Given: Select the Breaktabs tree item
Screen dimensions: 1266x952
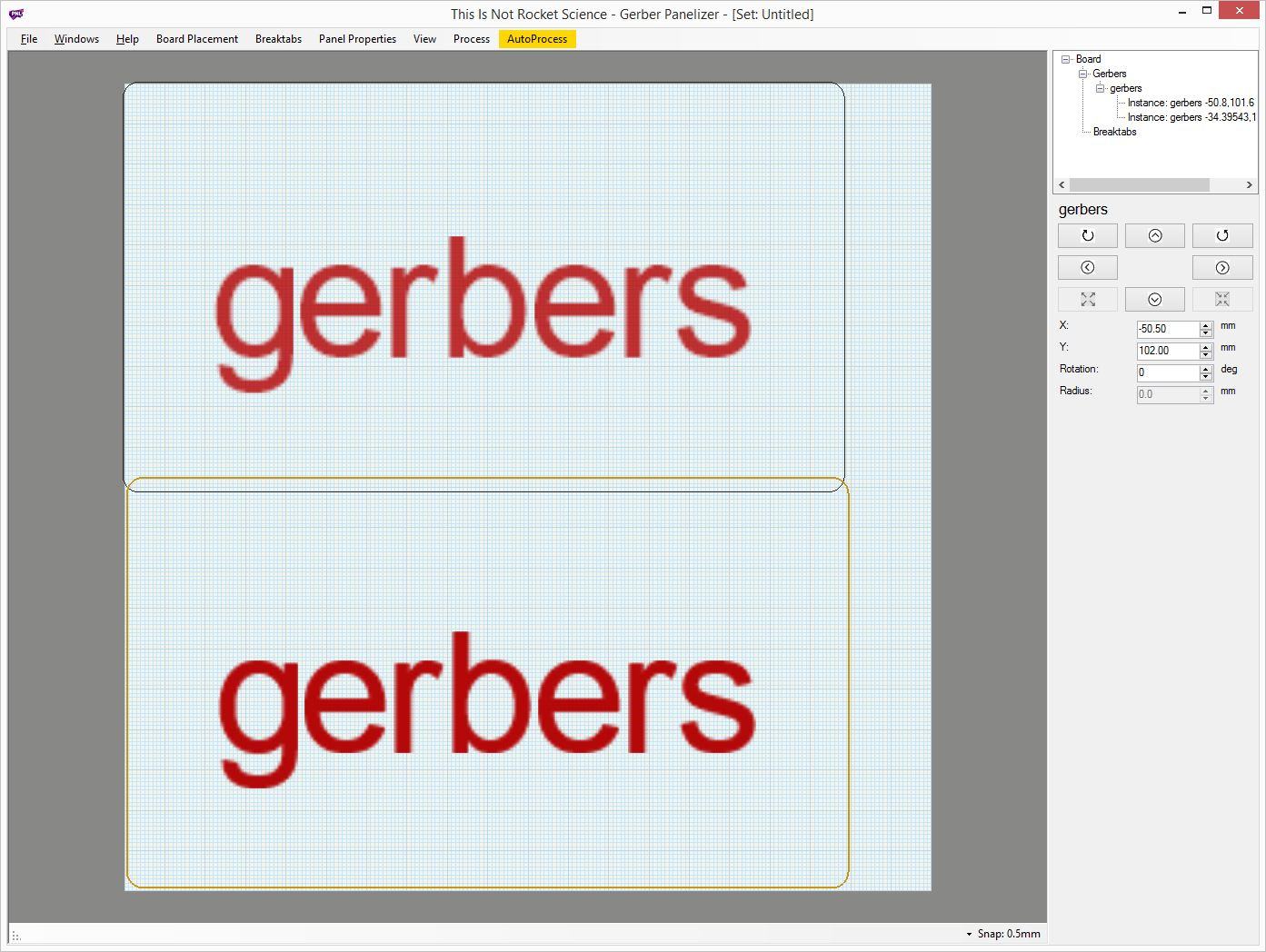Looking at the screenshot, I should pyautogui.click(x=1114, y=132).
